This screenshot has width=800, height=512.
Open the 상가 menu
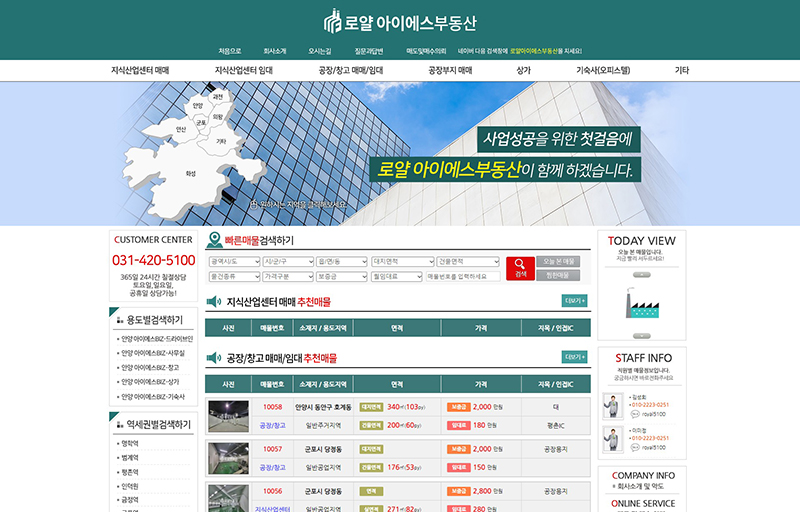523,70
